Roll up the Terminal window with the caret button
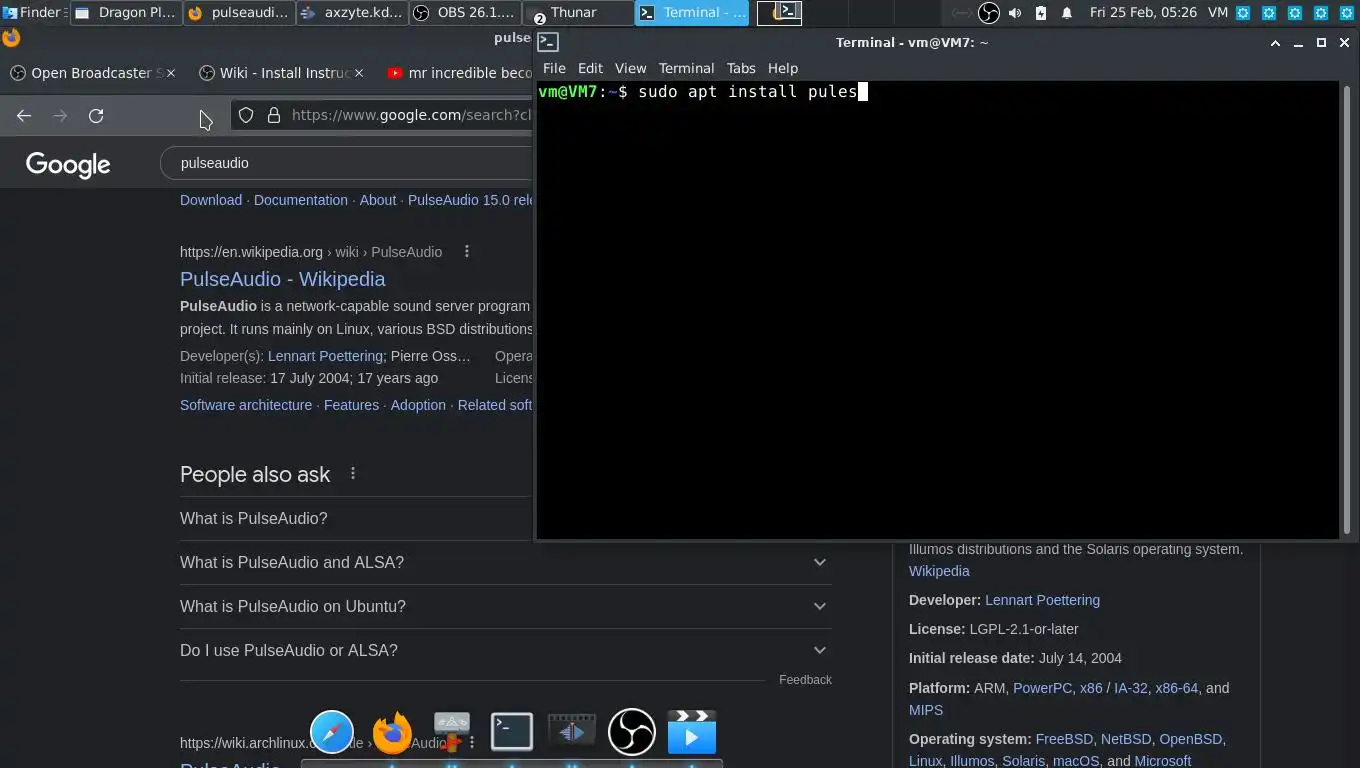The height and width of the screenshot is (768, 1360). (1275, 43)
